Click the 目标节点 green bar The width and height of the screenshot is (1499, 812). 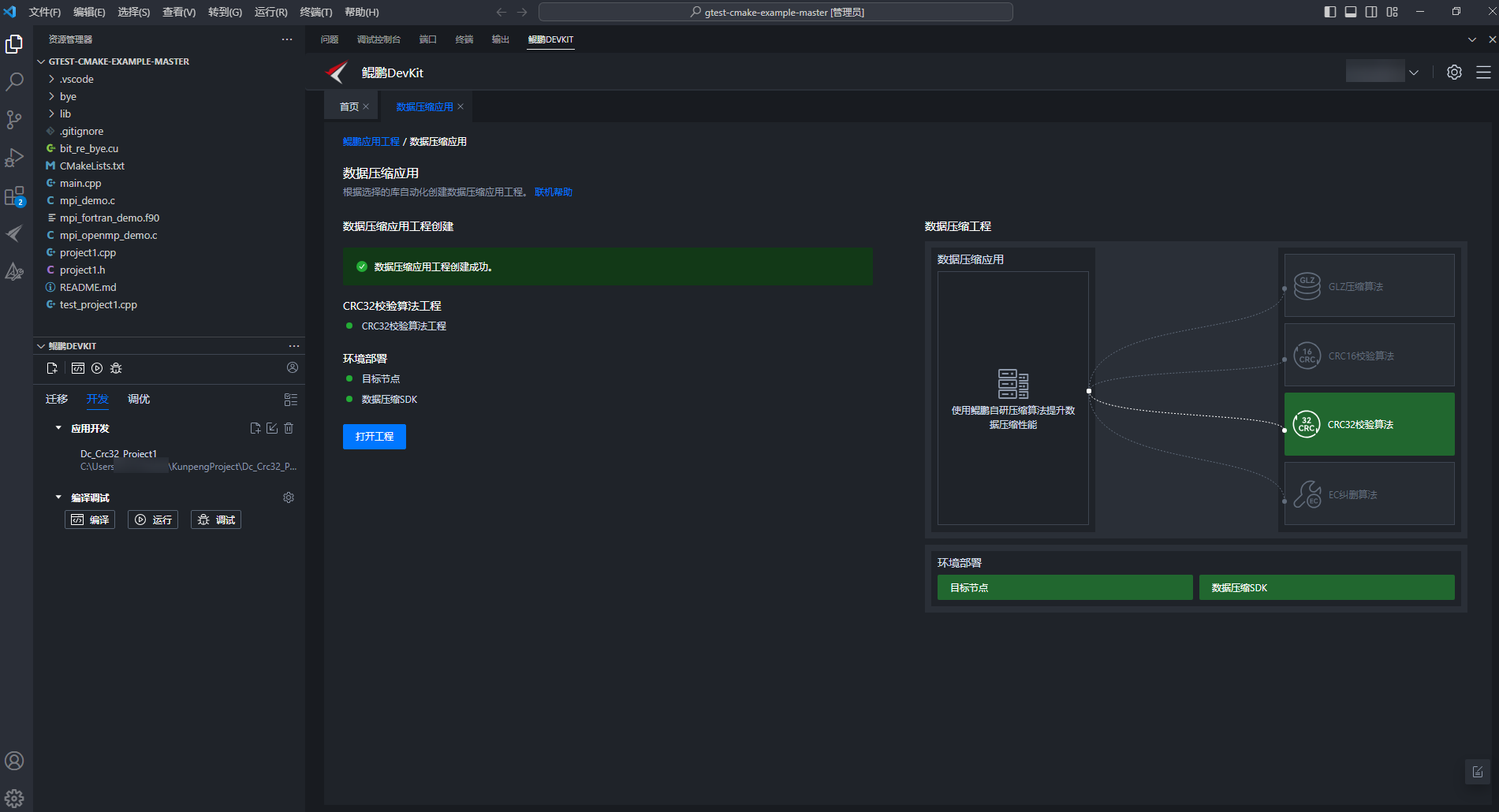pyautogui.click(x=1065, y=587)
